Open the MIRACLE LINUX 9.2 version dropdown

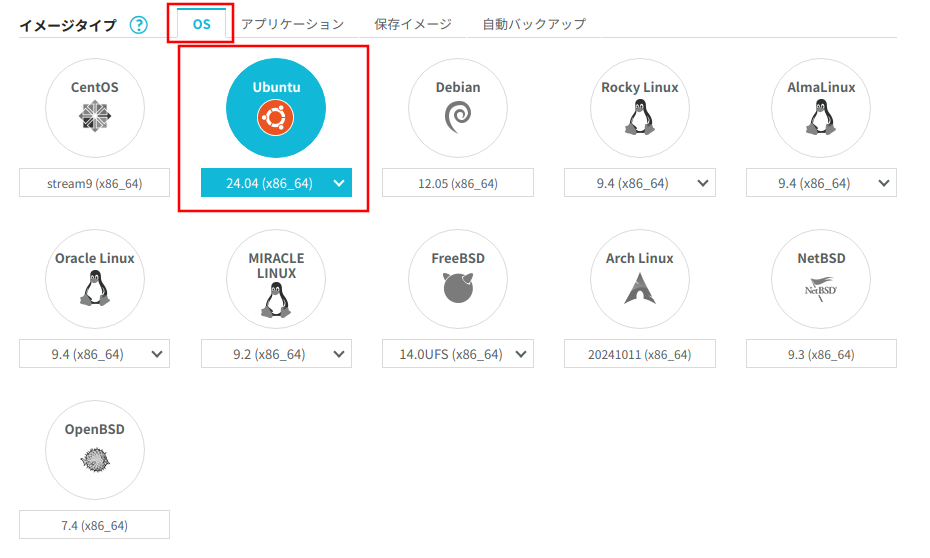(276, 353)
